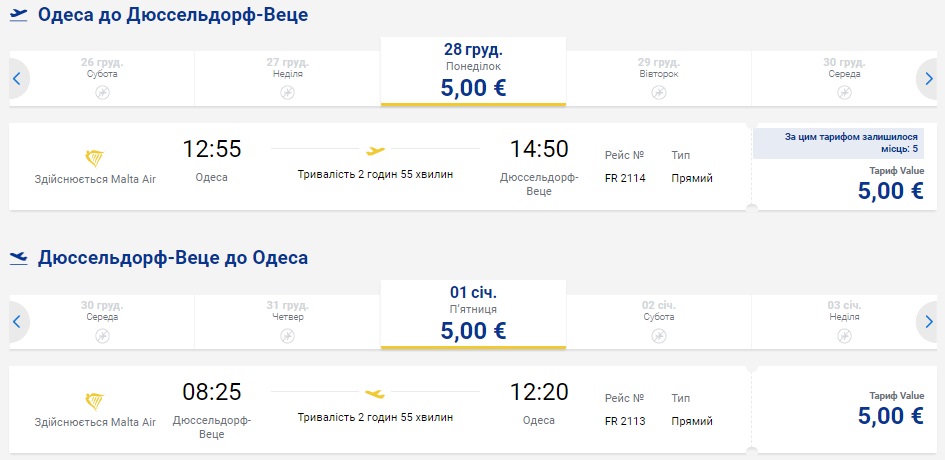This screenshot has height=460, width=945.
Task: Click the return flight landing plane icon
Action: point(18,258)
